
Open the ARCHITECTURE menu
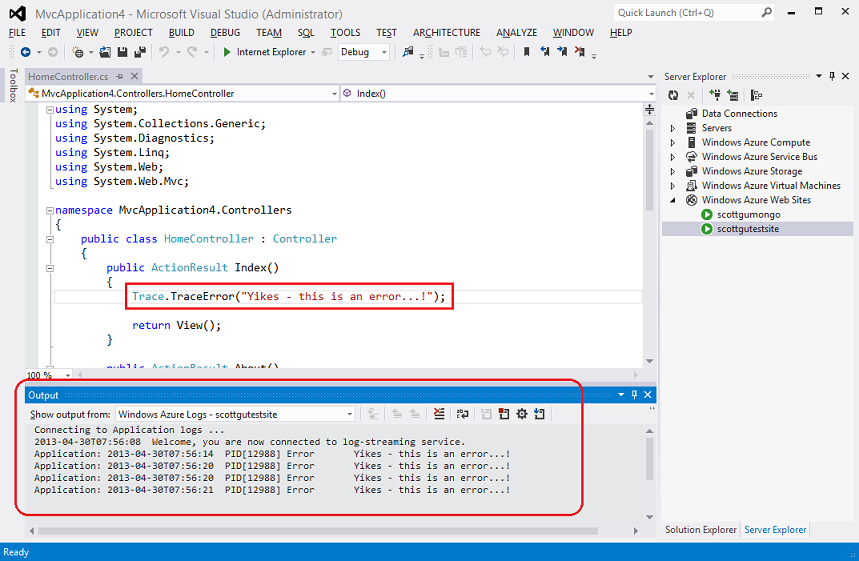coord(446,33)
